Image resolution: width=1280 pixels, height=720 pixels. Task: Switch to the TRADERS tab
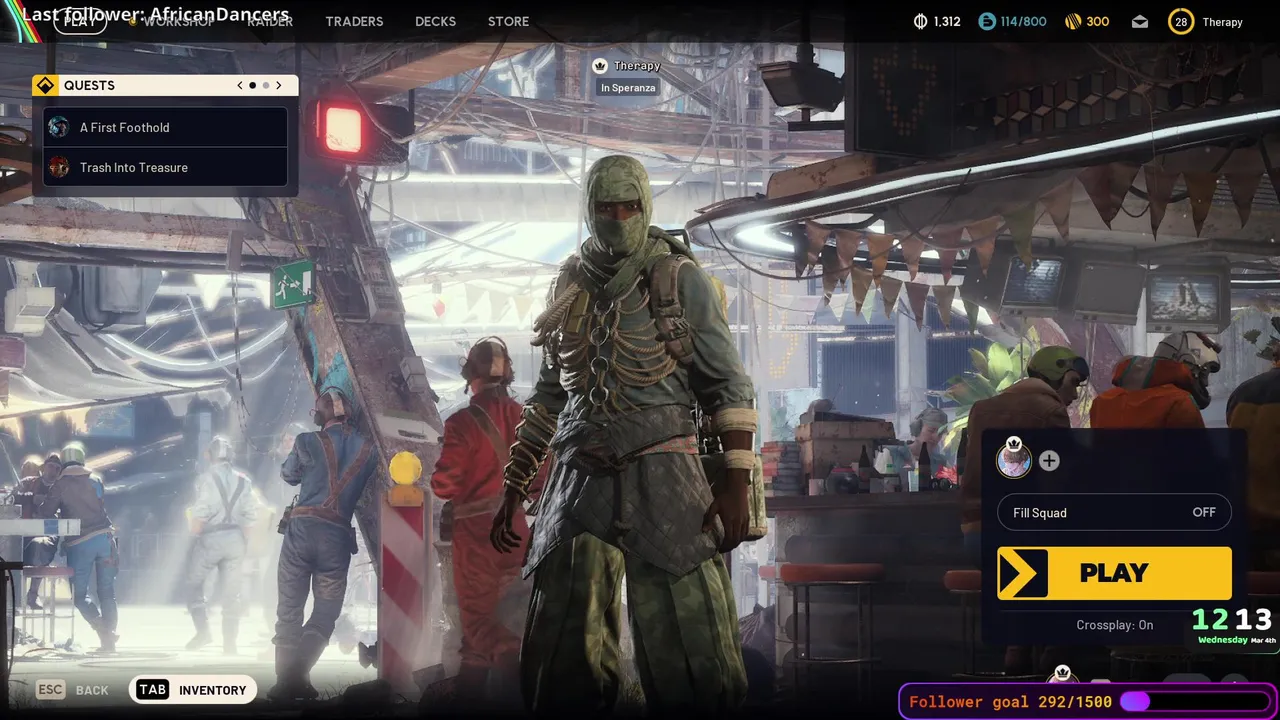(x=354, y=21)
